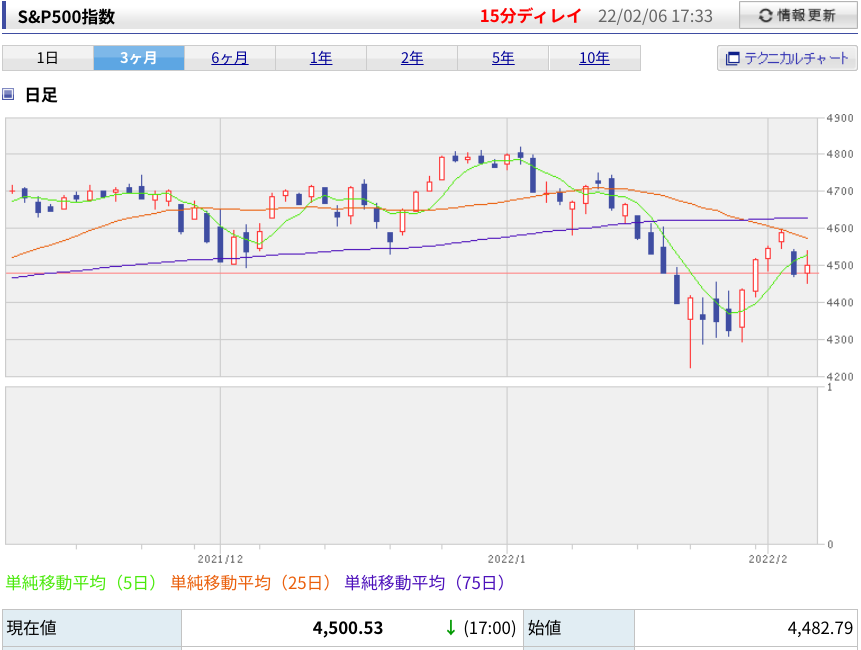Click the (17:00) time text

pos(489,628)
